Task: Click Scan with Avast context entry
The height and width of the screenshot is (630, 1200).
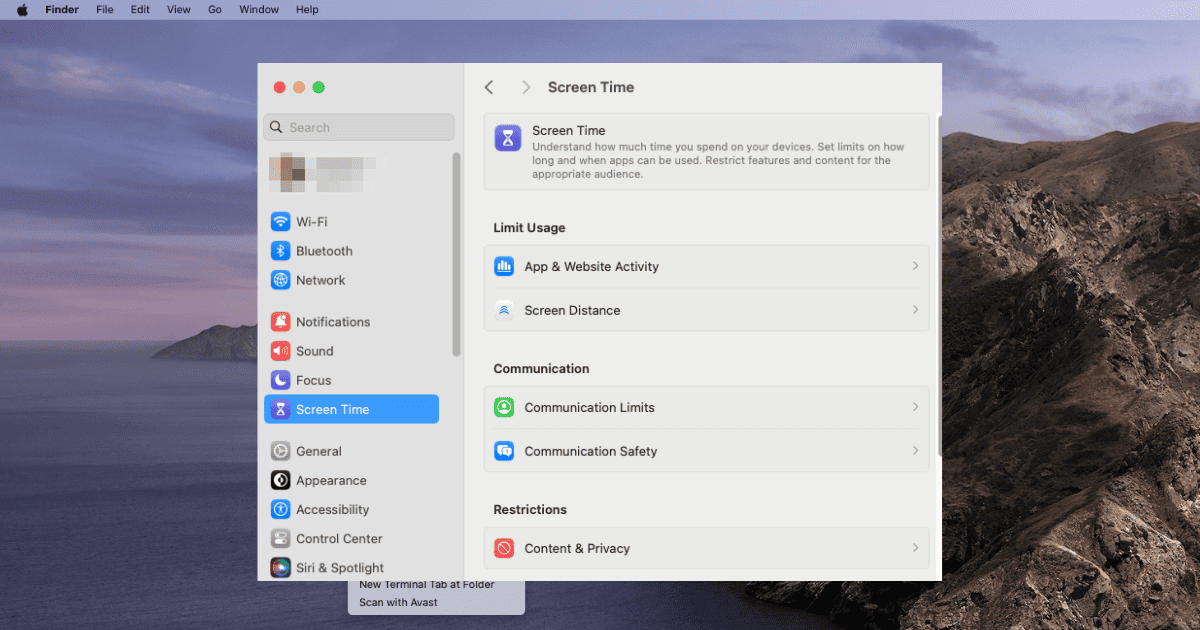Action: 398,602
